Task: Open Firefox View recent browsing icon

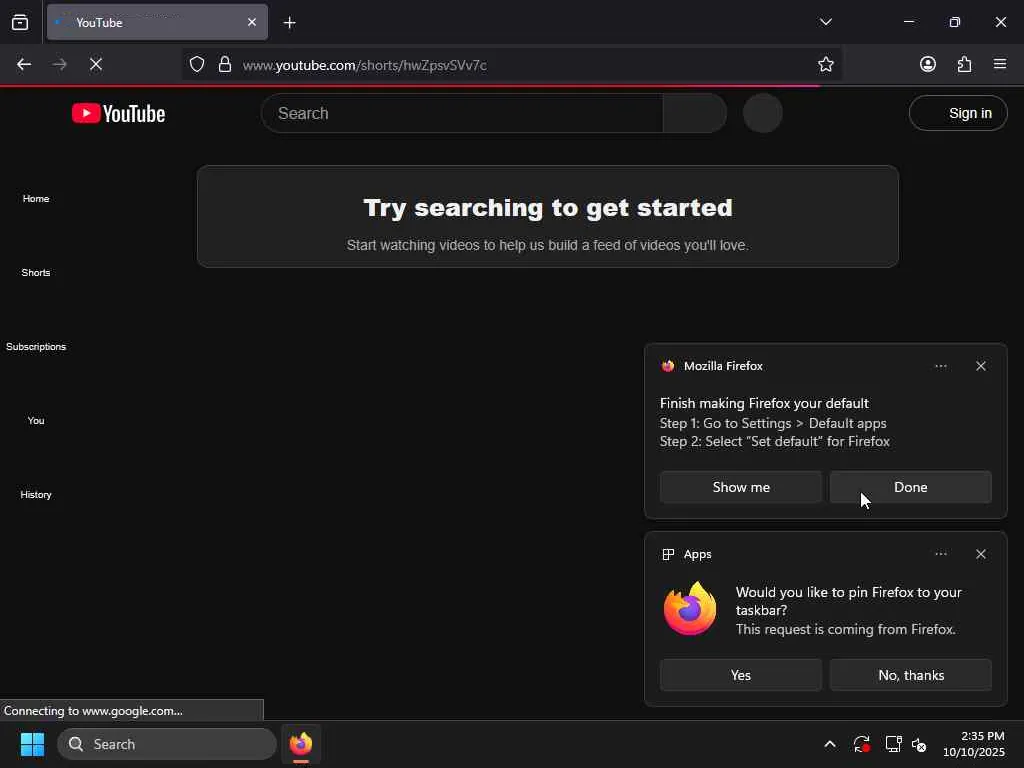Action: click(20, 22)
